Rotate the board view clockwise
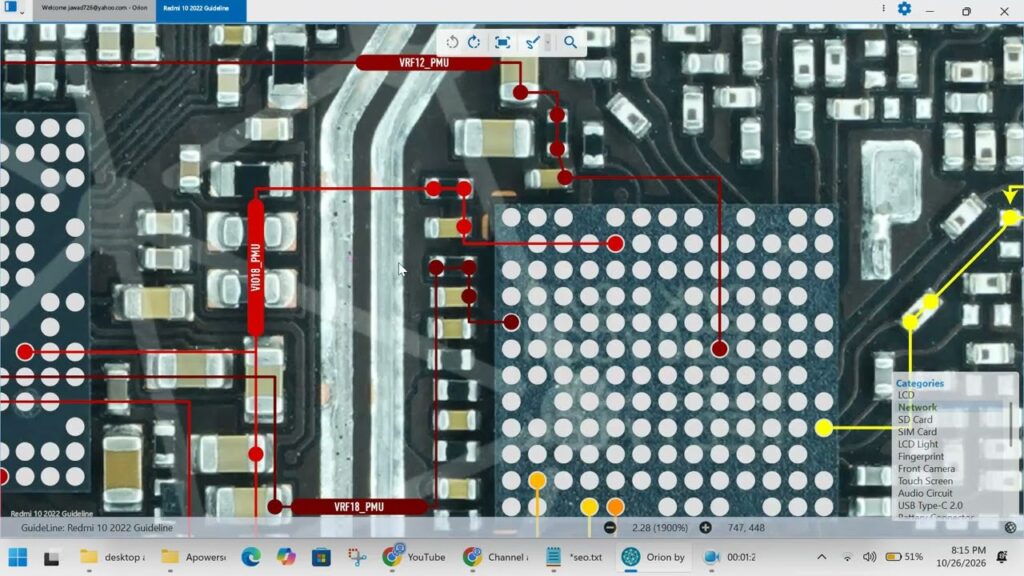This screenshot has width=1024, height=576. 474,42
